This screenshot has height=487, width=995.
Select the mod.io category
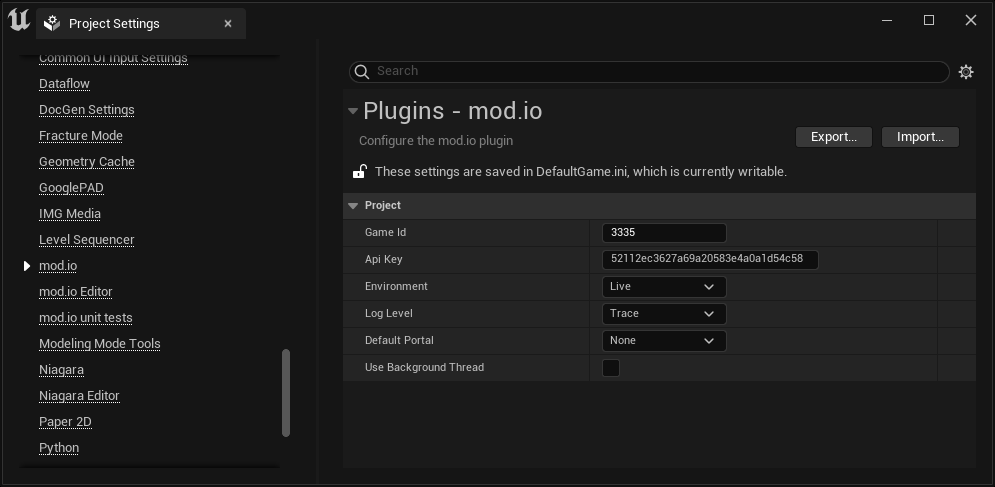coord(58,266)
